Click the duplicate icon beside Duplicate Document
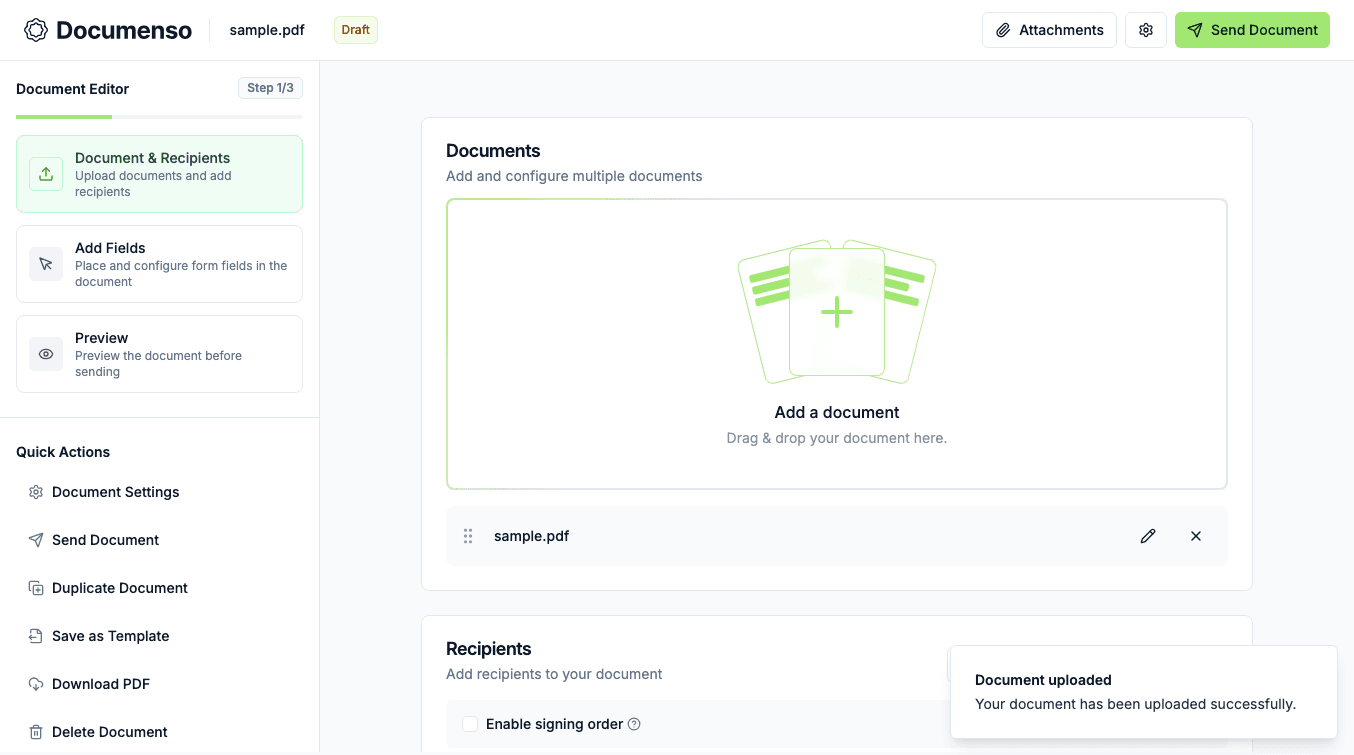 36,588
